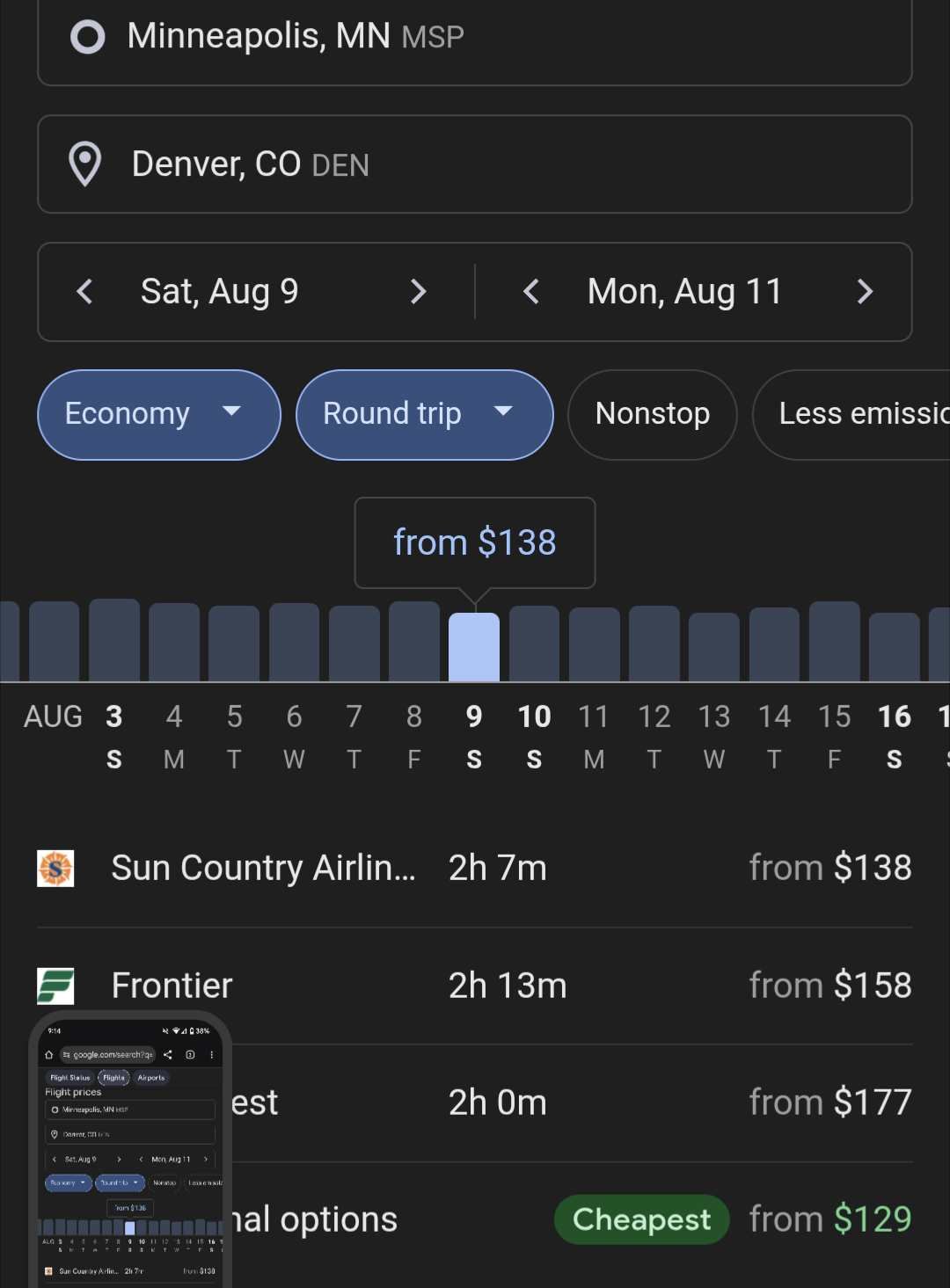Click the Sun Country Airlines logo
The height and width of the screenshot is (1288, 950).
coord(55,869)
